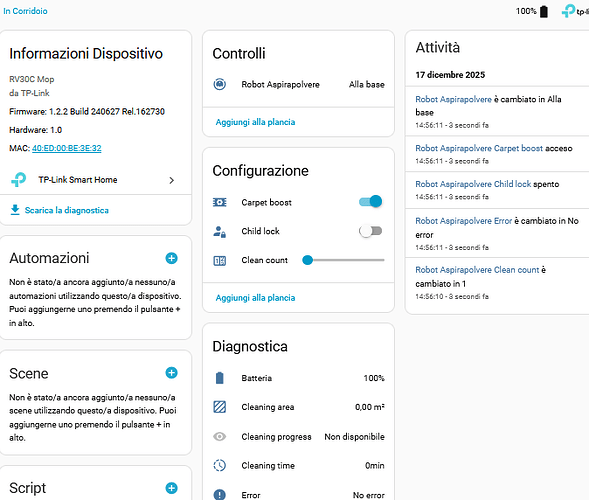This screenshot has height=500, width=589.
Task: Click Aggiungi alla plancia under Configurazione
Action: coord(255,298)
